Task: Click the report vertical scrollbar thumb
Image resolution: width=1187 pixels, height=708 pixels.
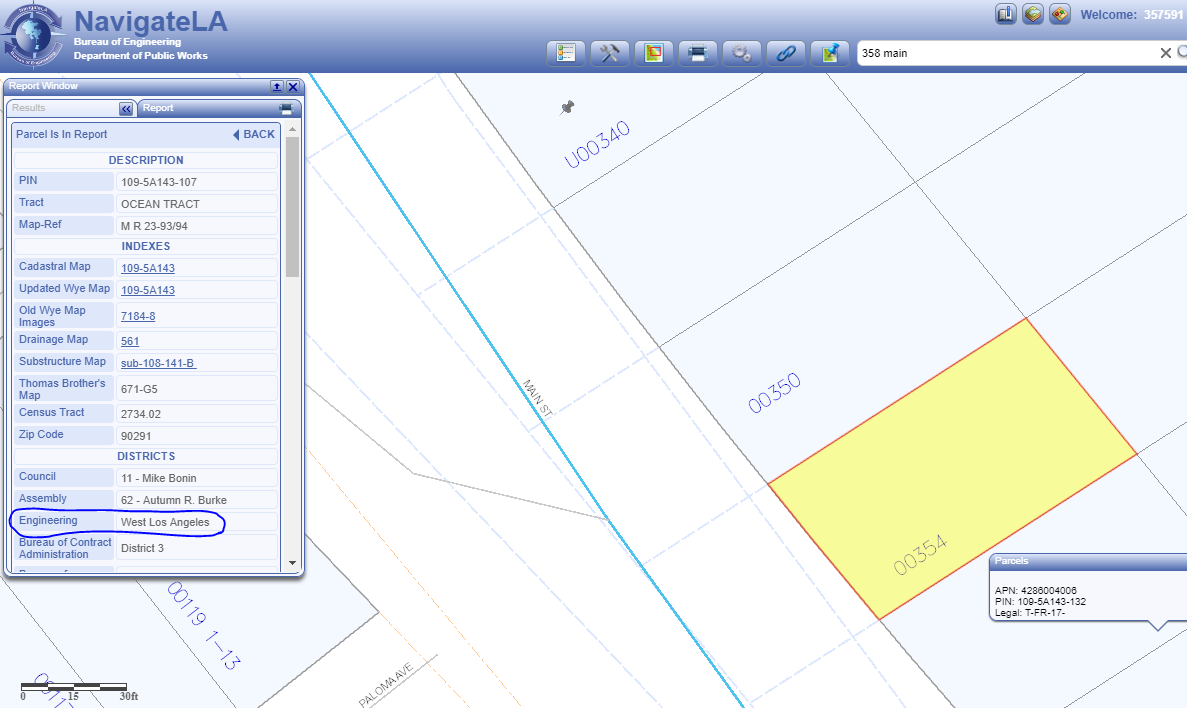Action: point(293,206)
